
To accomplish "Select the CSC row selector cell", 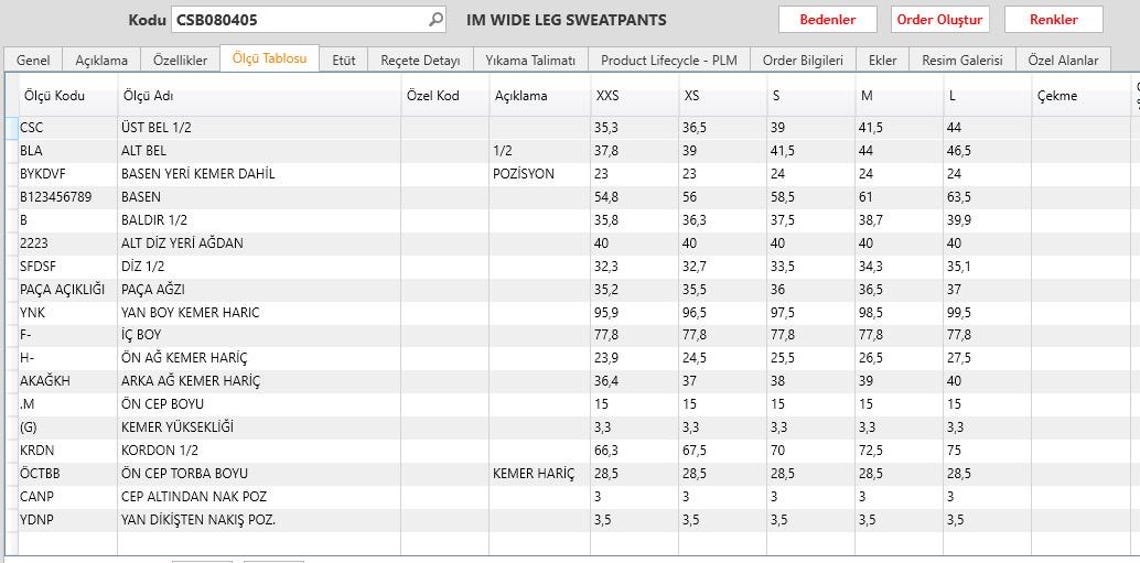I will pyautogui.click(x=12, y=127).
